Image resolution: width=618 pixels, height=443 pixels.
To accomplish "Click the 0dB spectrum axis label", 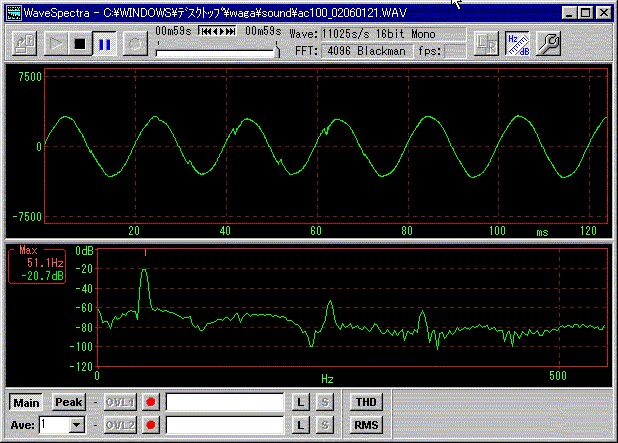I will 84,251.
